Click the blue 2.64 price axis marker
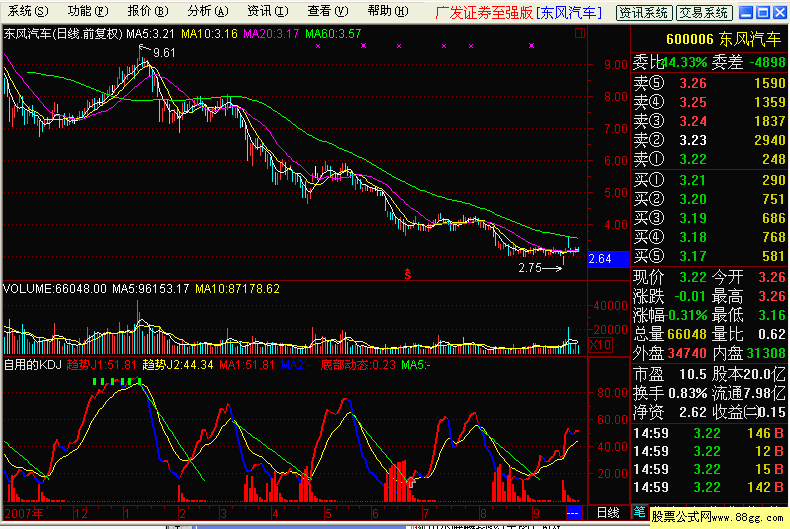The height and width of the screenshot is (529, 790). pos(609,259)
